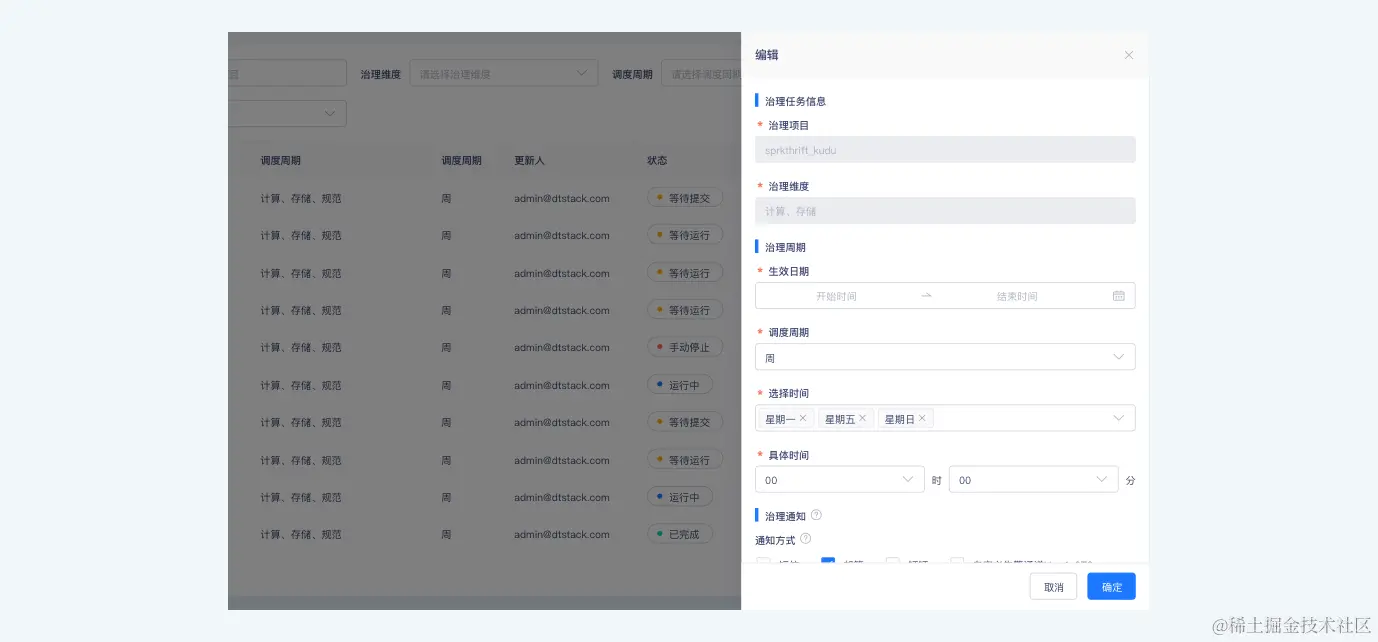The width and height of the screenshot is (1378, 642).
Task: Click the disabled 治理维度 field 计算、存储
Action: [945, 211]
